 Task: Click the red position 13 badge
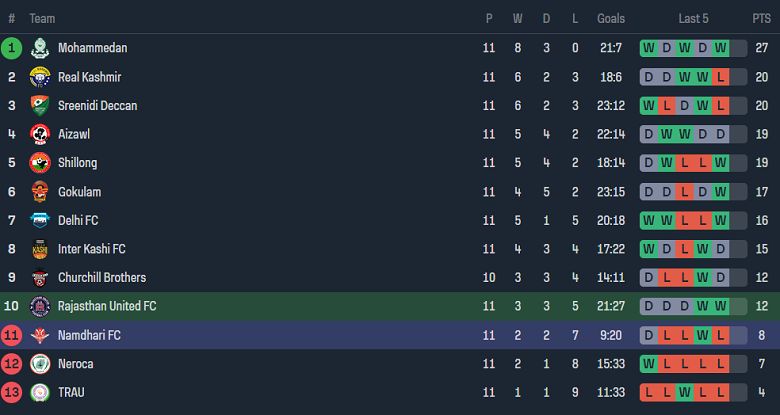pos(12,393)
